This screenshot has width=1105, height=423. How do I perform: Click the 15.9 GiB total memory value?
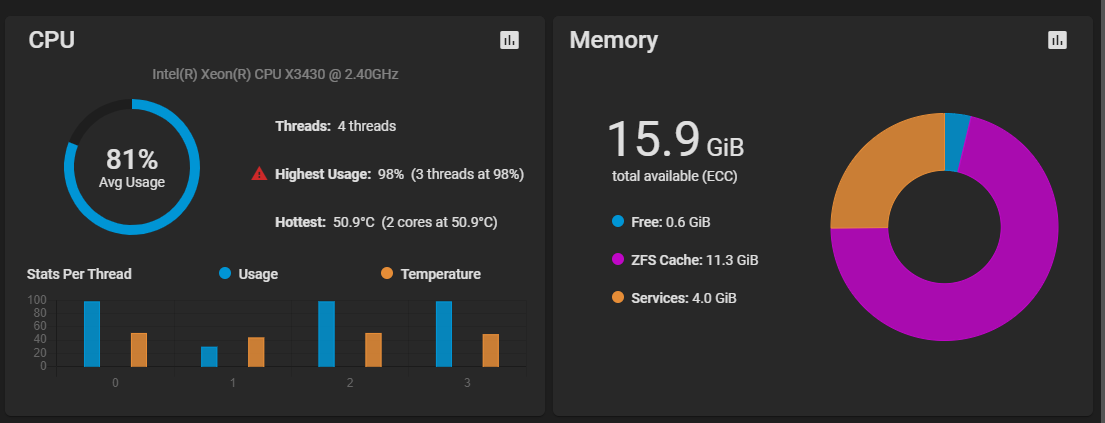click(676, 141)
